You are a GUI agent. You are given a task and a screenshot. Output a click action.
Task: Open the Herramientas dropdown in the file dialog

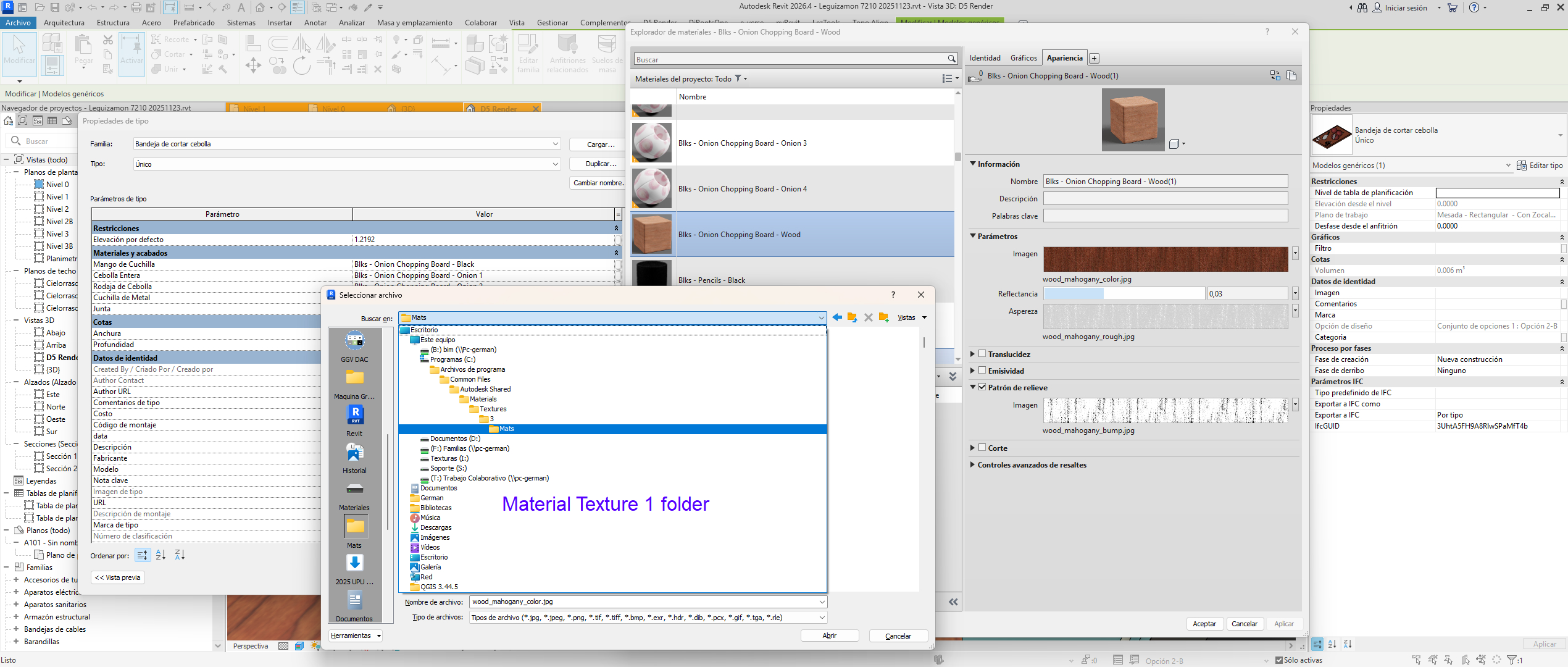(x=356, y=636)
